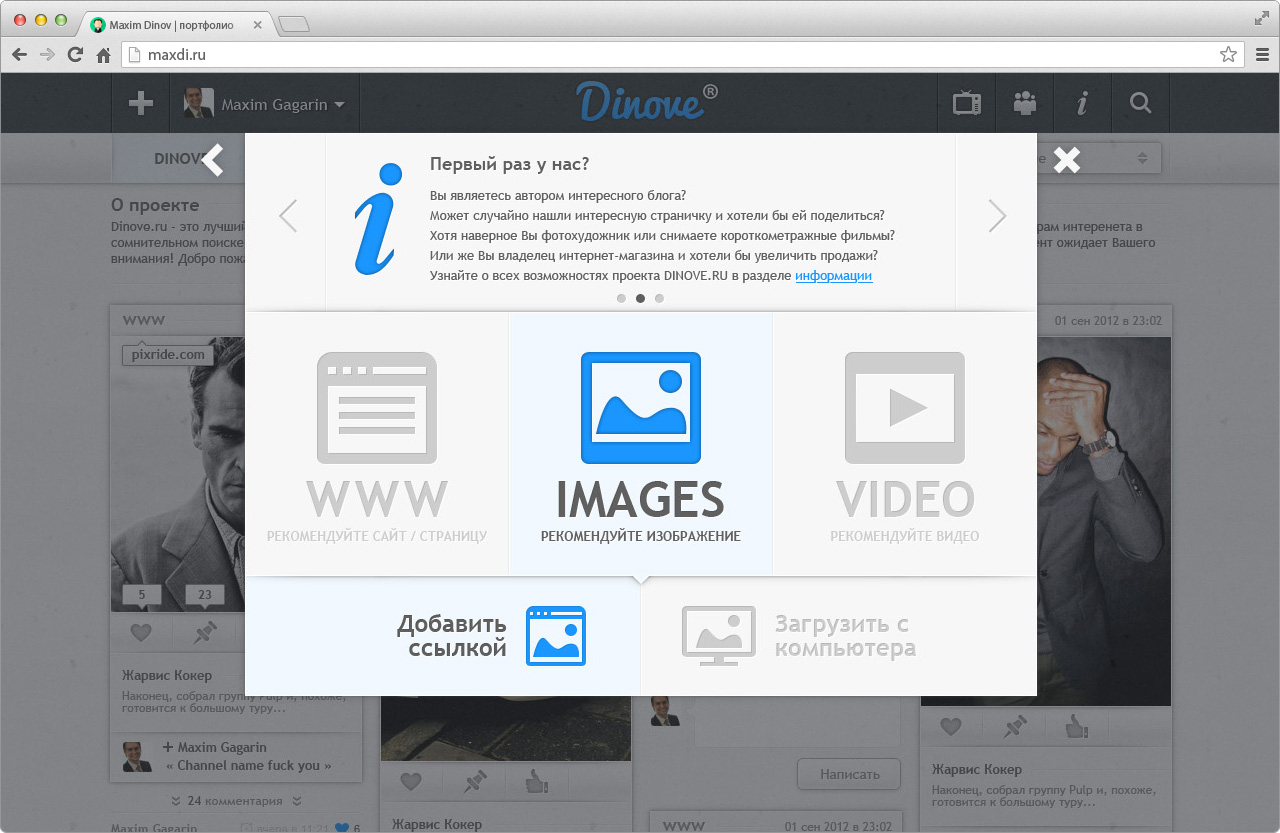1280x833 pixels.
Task: Click the browser forward arrow
Action: pos(47,55)
